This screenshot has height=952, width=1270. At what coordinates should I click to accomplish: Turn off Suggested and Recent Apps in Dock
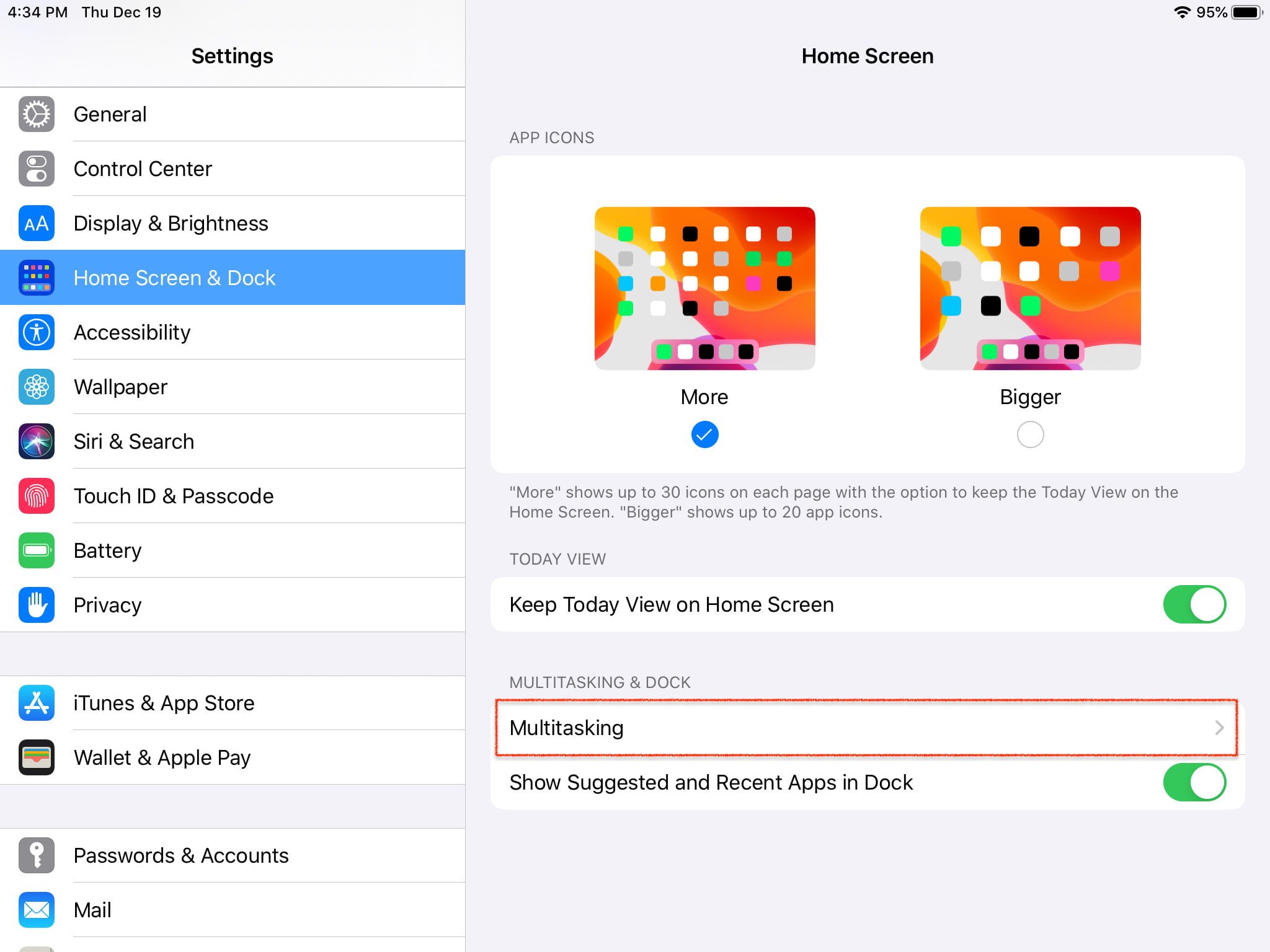pos(1194,782)
